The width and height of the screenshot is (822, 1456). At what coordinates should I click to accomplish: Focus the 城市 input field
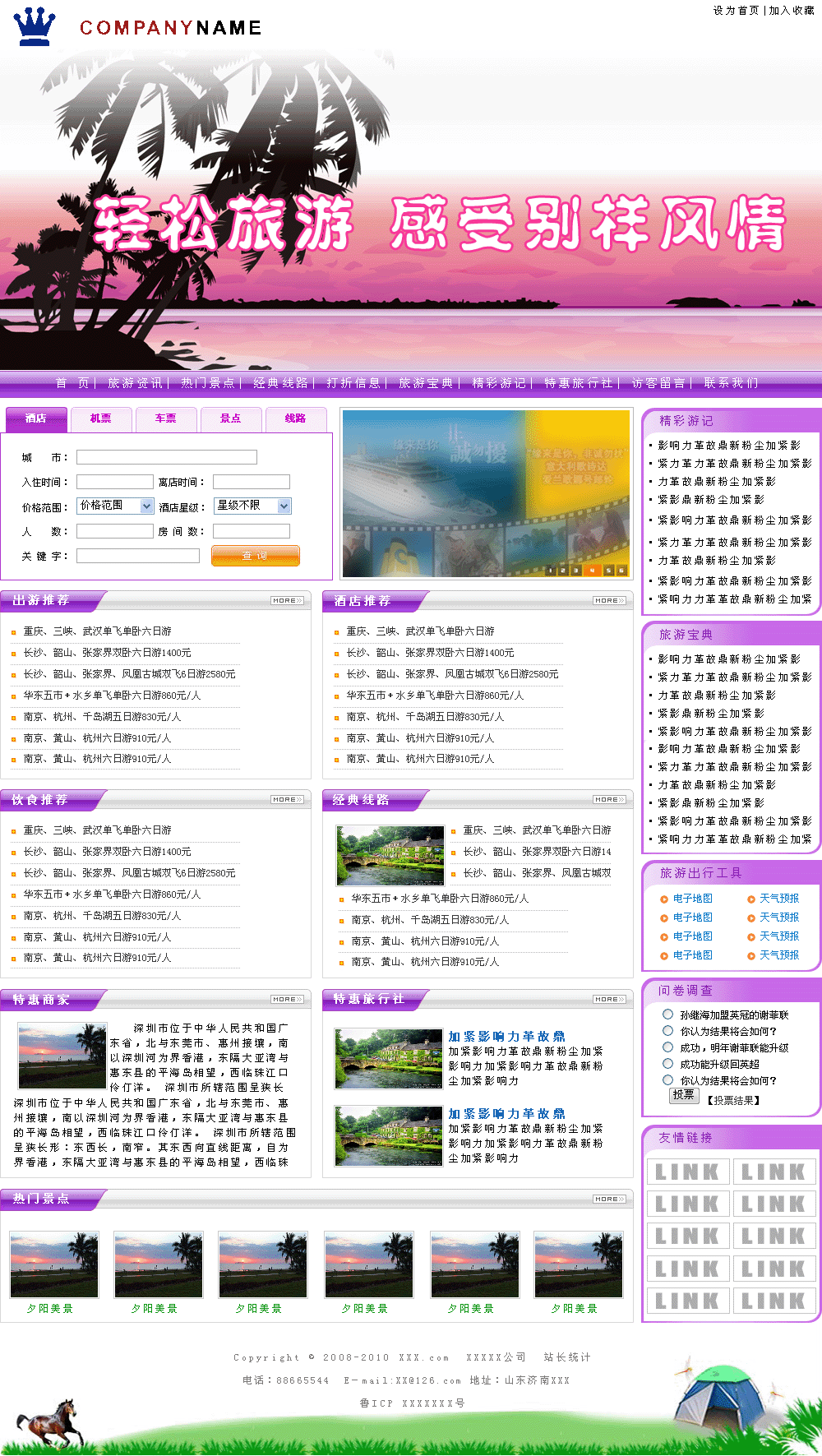[167, 457]
